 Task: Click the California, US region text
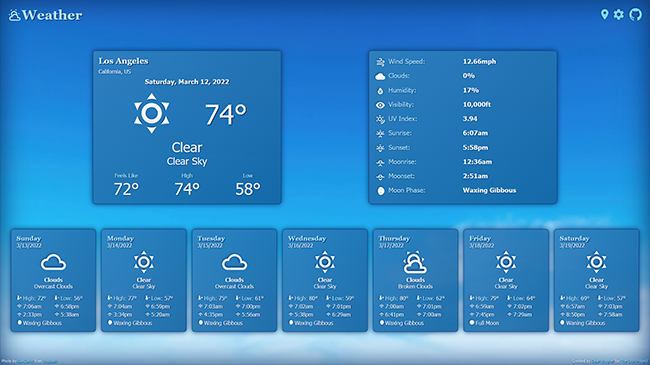pyautogui.click(x=114, y=72)
